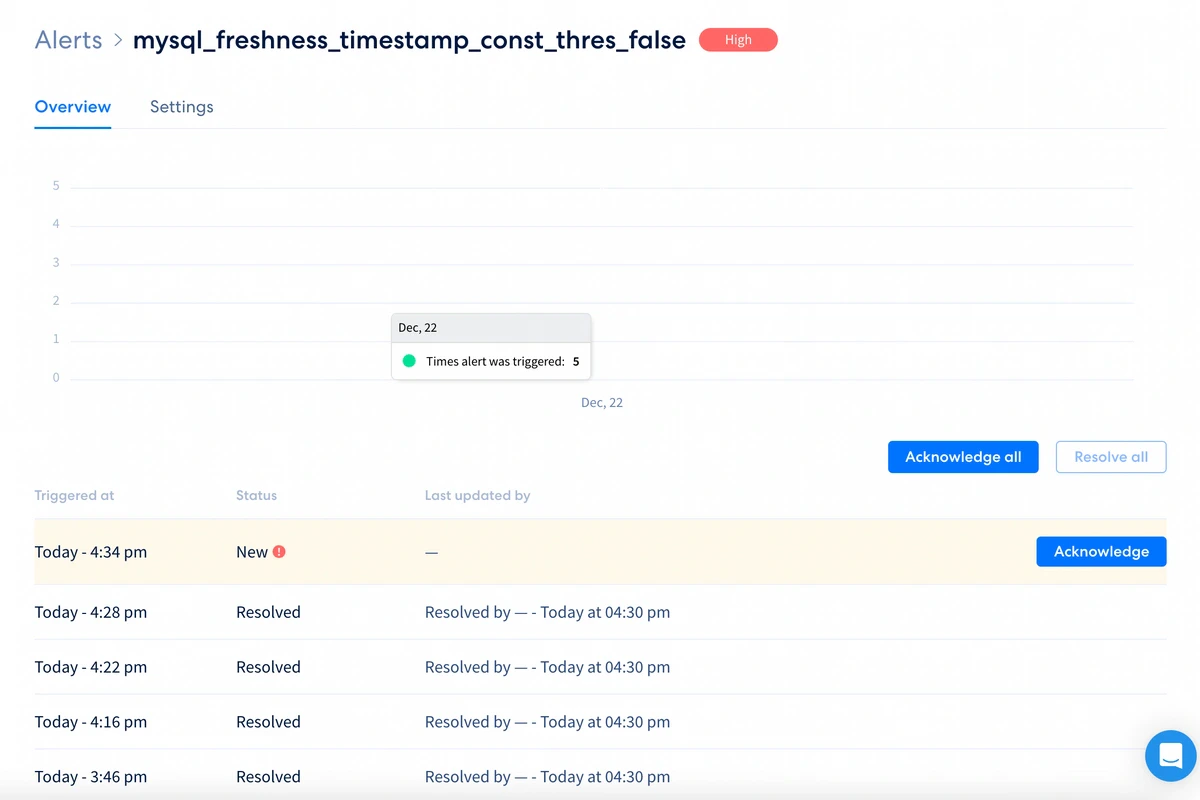
Task: Click the Resolved by text for the 4:28 pm alert
Action: 547,611
